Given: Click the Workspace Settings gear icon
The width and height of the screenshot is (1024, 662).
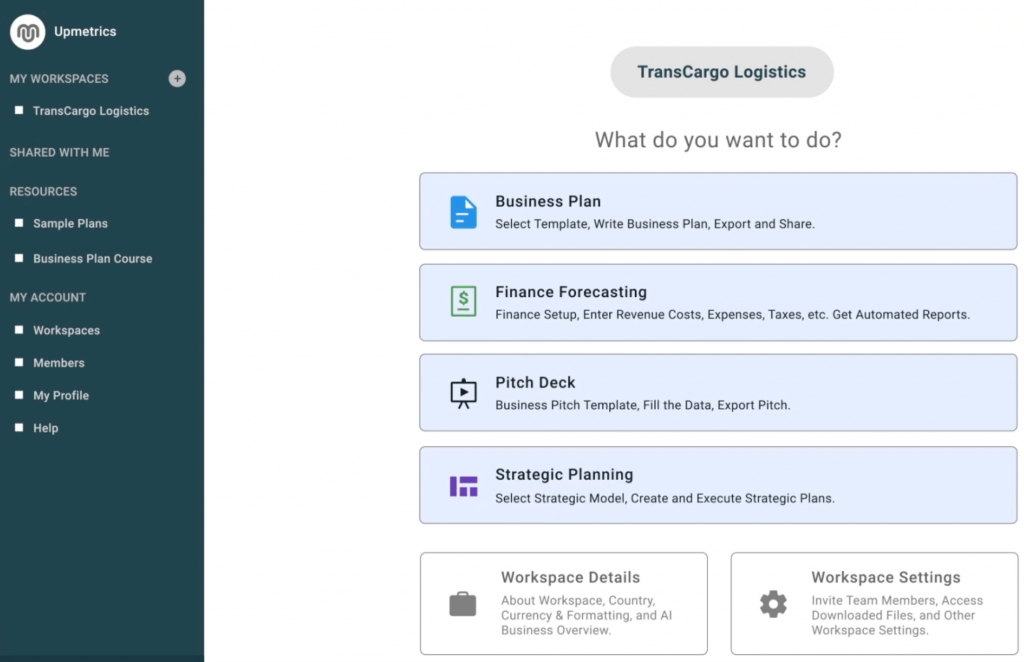Looking at the screenshot, I should 773,604.
